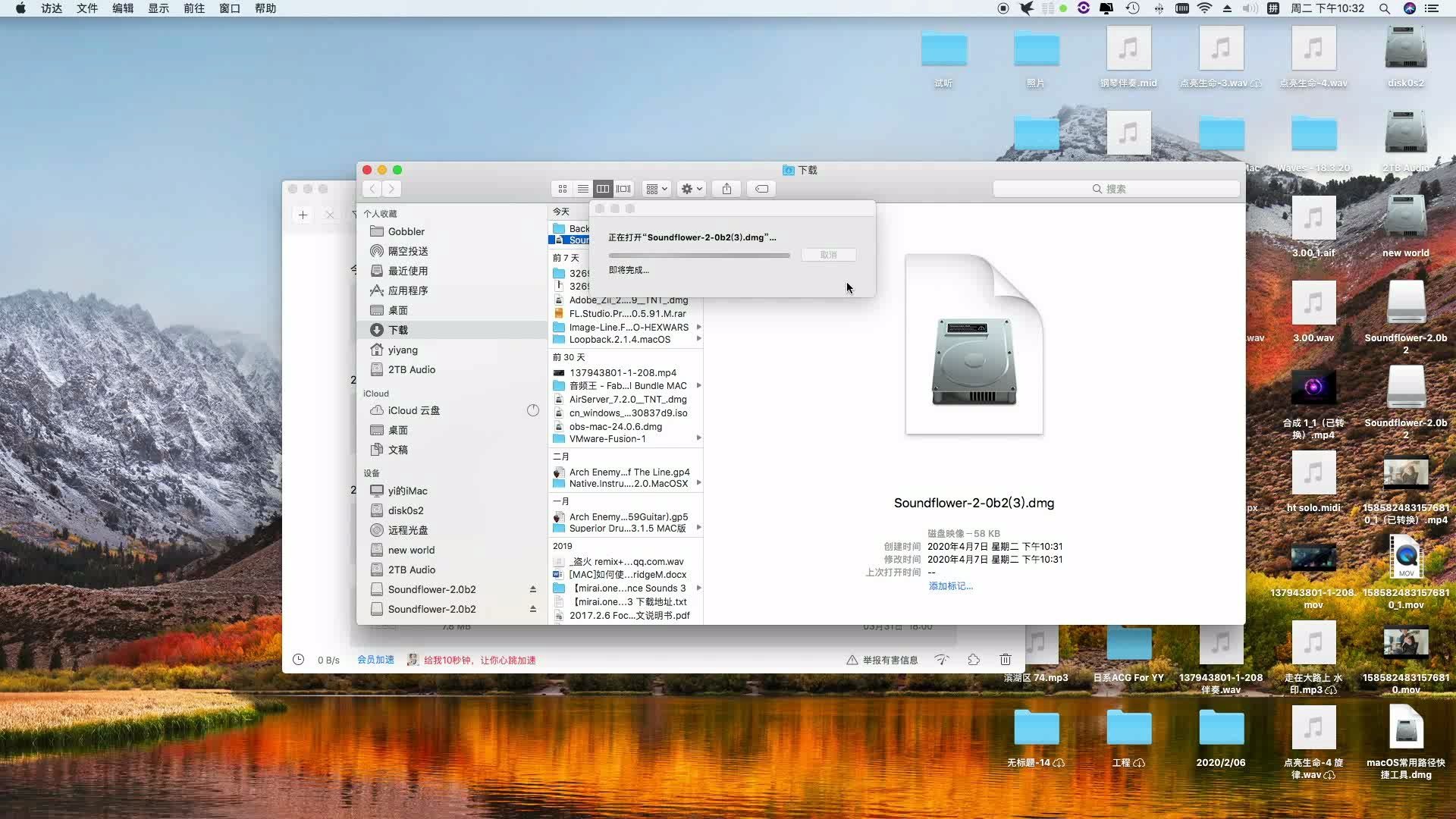This screenshot has width=1456, height=819.
Task: Select cover flow view button
Action: (623, 189)
